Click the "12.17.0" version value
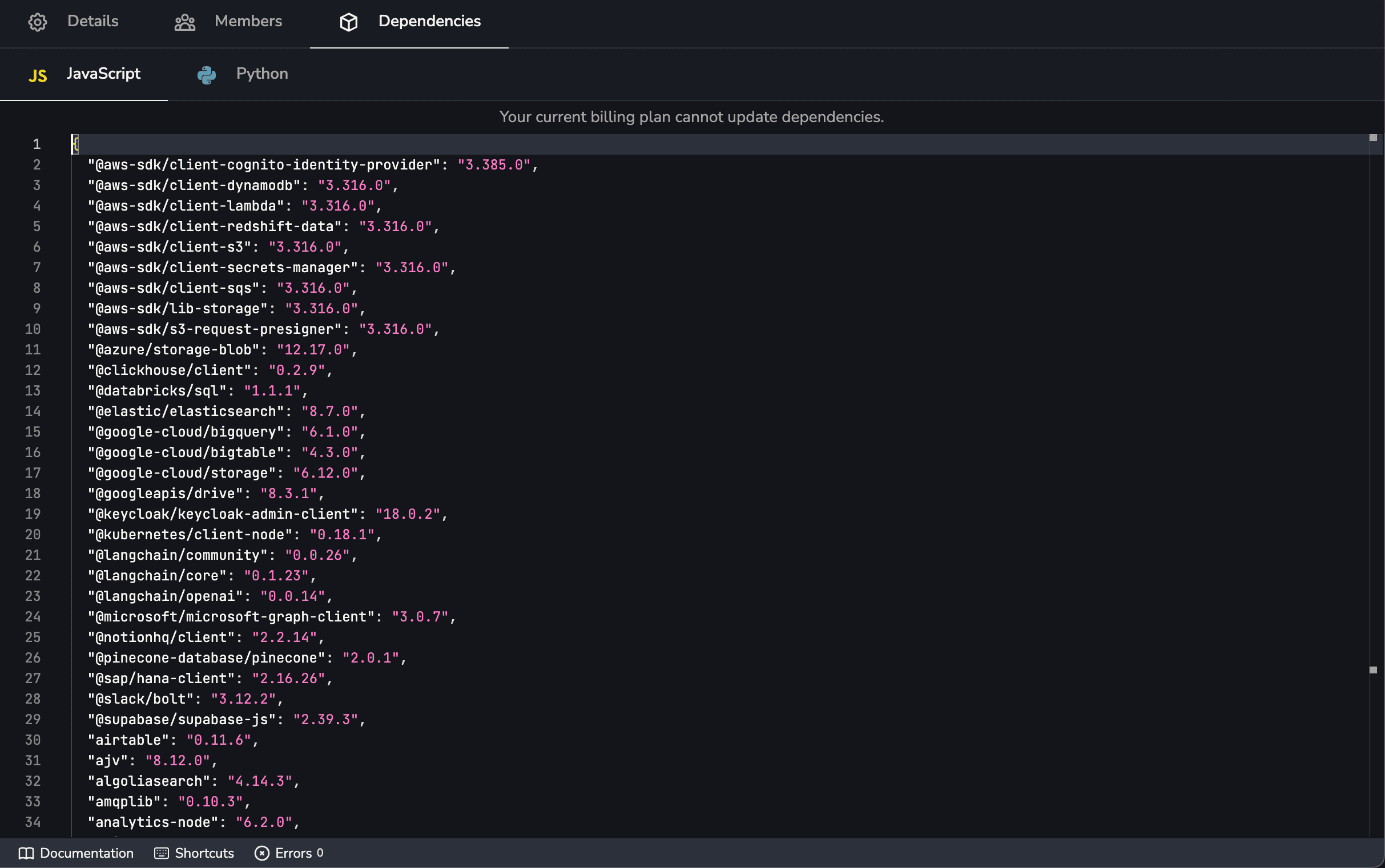1385x868 pixels. coord(313,350)
